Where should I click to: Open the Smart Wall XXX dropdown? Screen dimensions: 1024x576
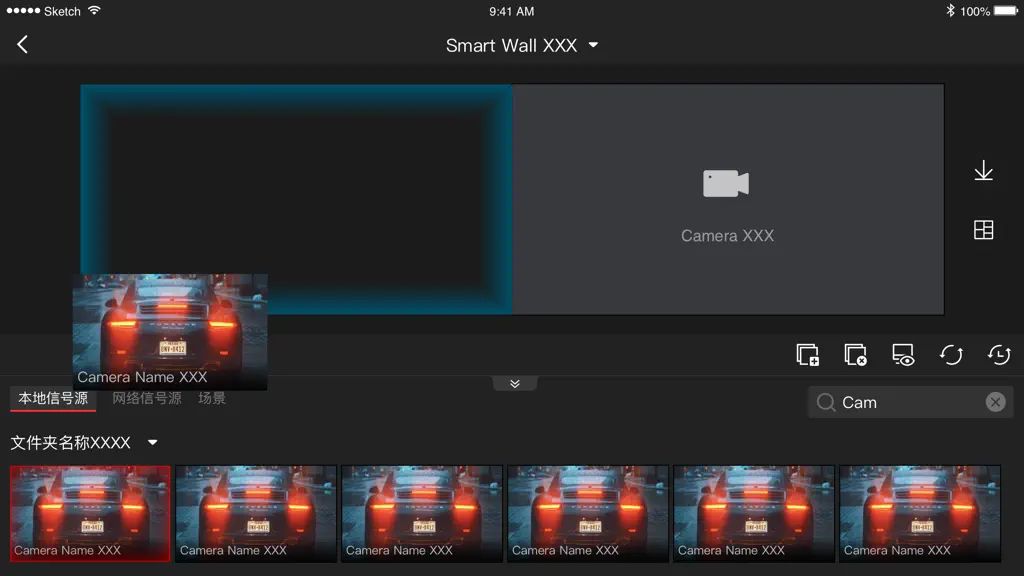(522, 45)
